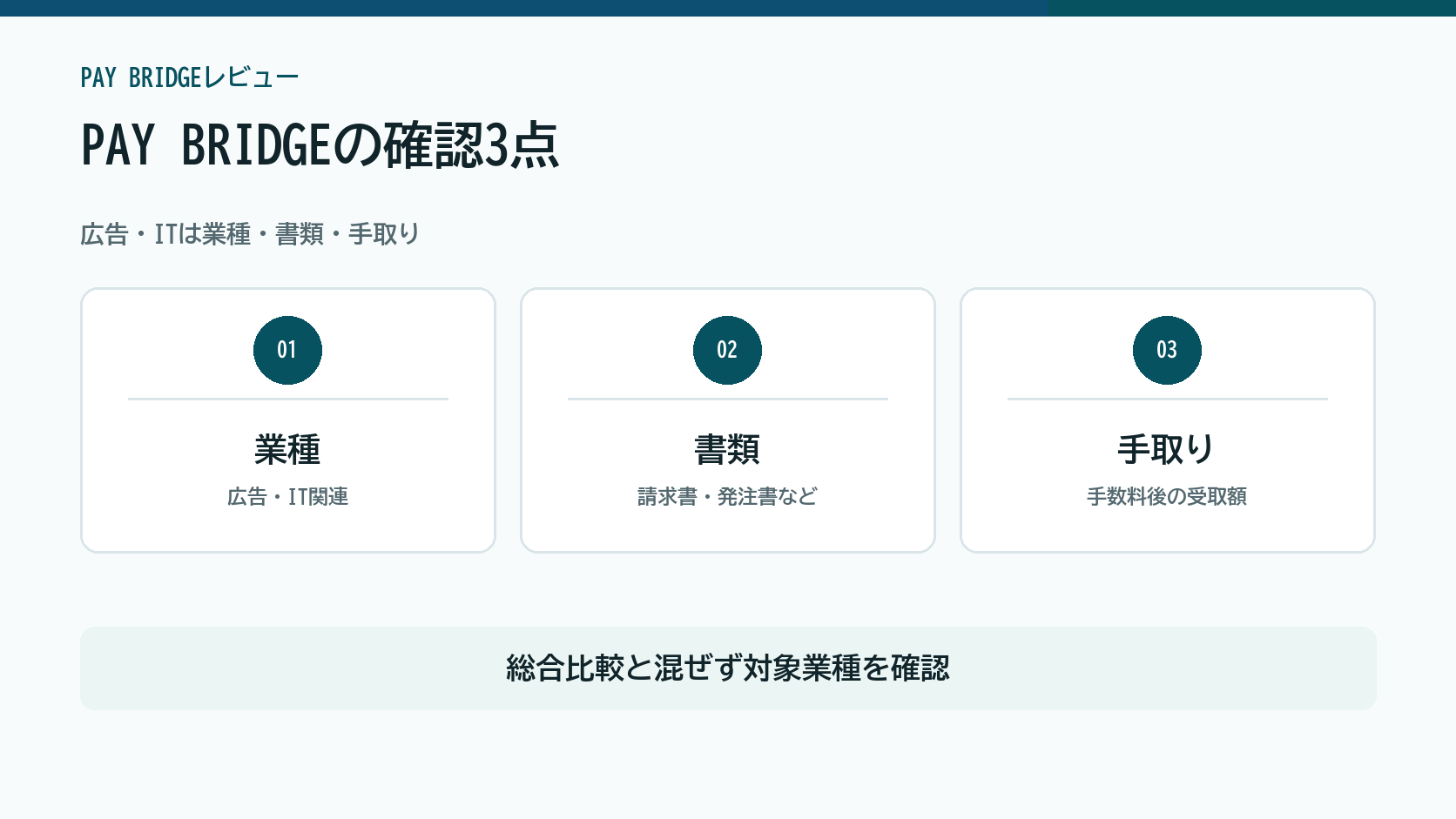
Task: Click the 広告・IT関連 description text
Action: point(287,496)
